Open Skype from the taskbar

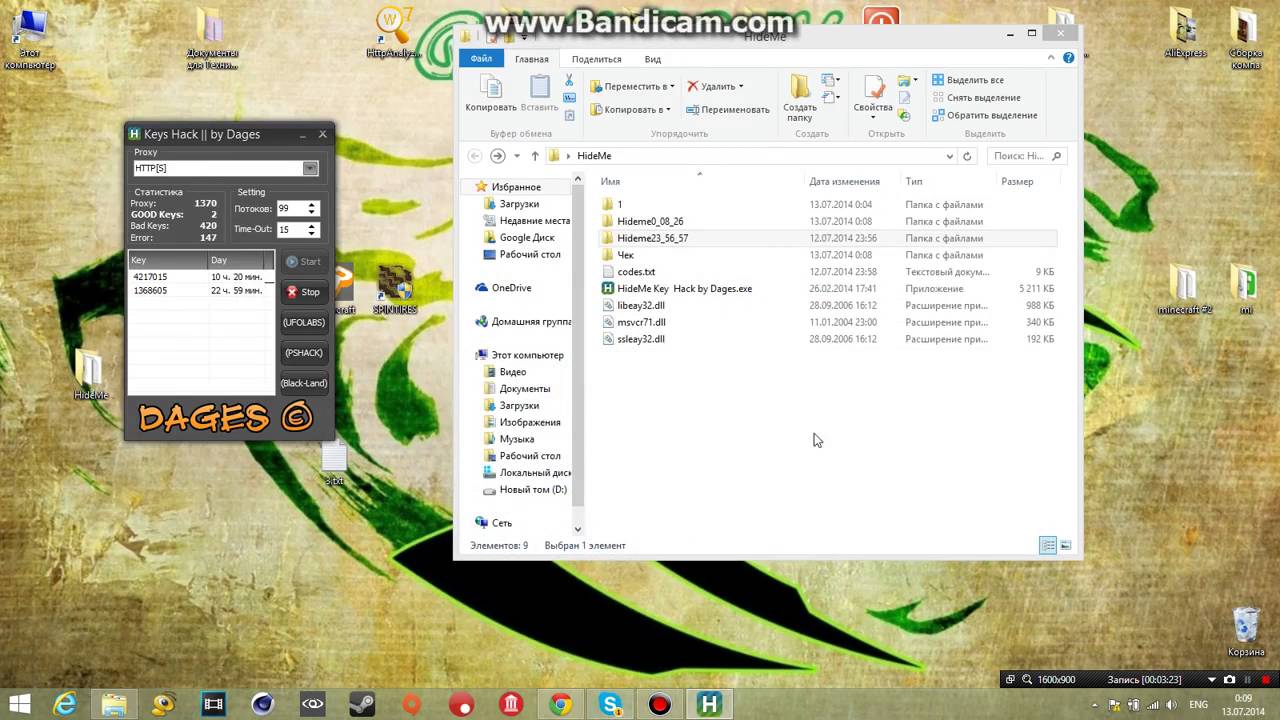pos(611,704)
